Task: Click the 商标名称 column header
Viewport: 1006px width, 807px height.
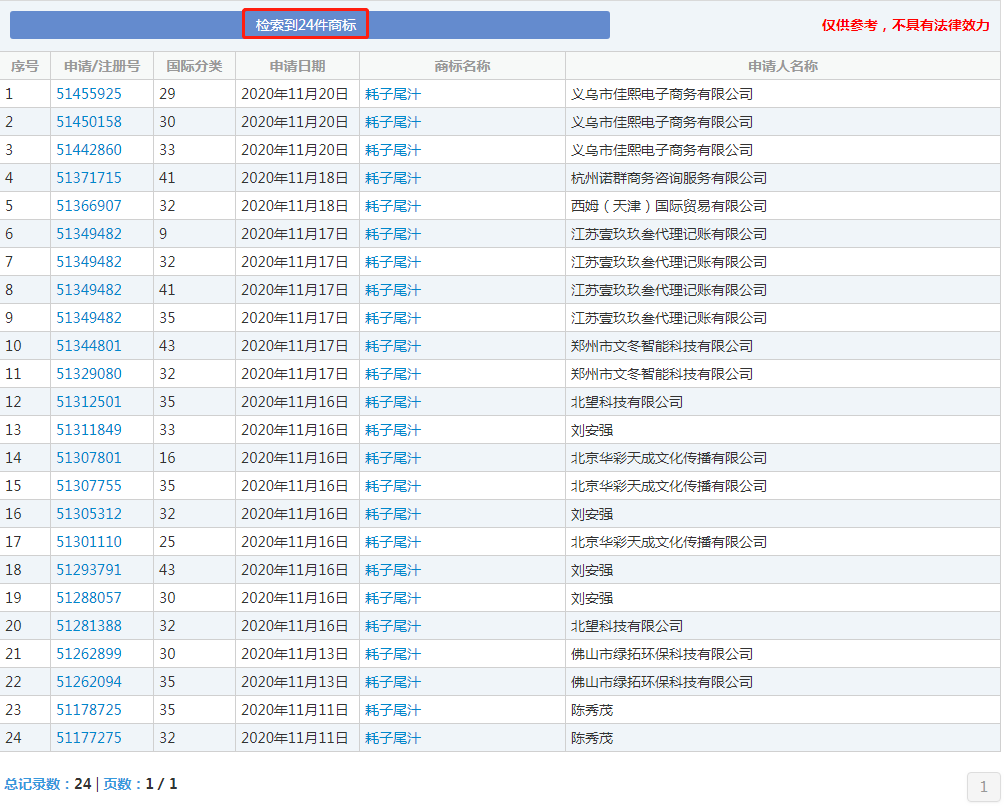Action: tap(462, 66)
